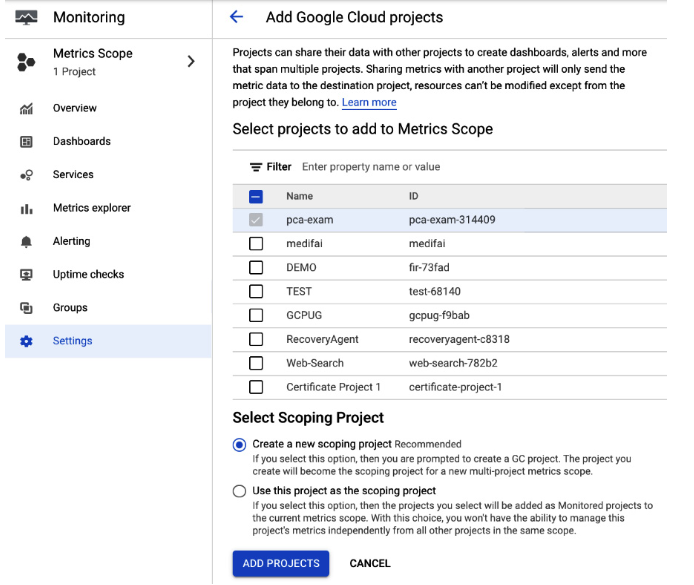Click the pca-exam-314409 ID cell
This screenshot has height=585, width=694.
pos(452,220)
